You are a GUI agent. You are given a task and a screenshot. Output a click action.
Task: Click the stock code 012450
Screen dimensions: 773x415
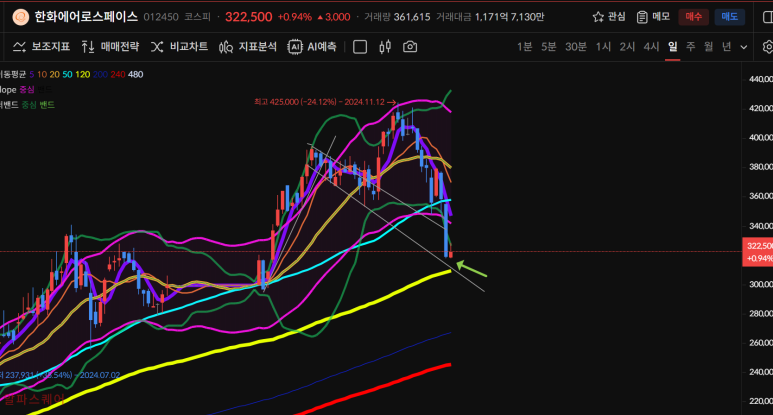point(161,17)
